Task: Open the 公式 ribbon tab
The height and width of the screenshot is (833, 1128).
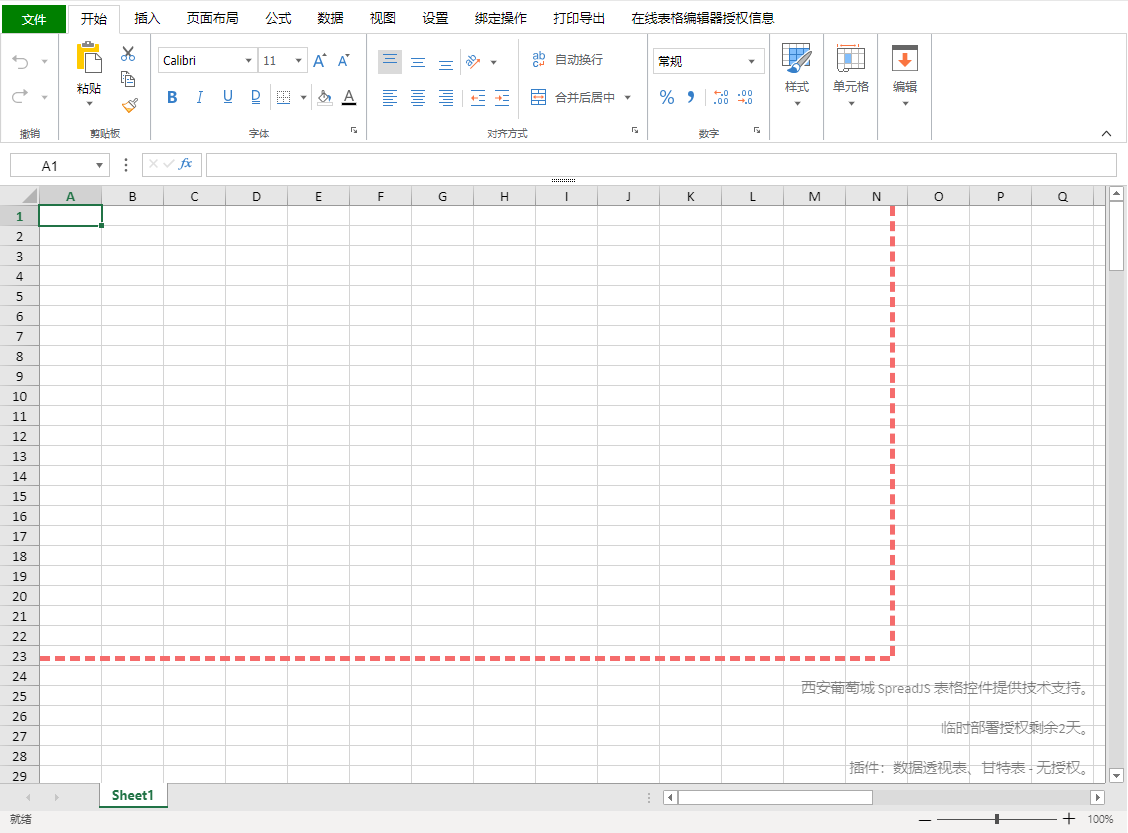Action: [278, 18]
